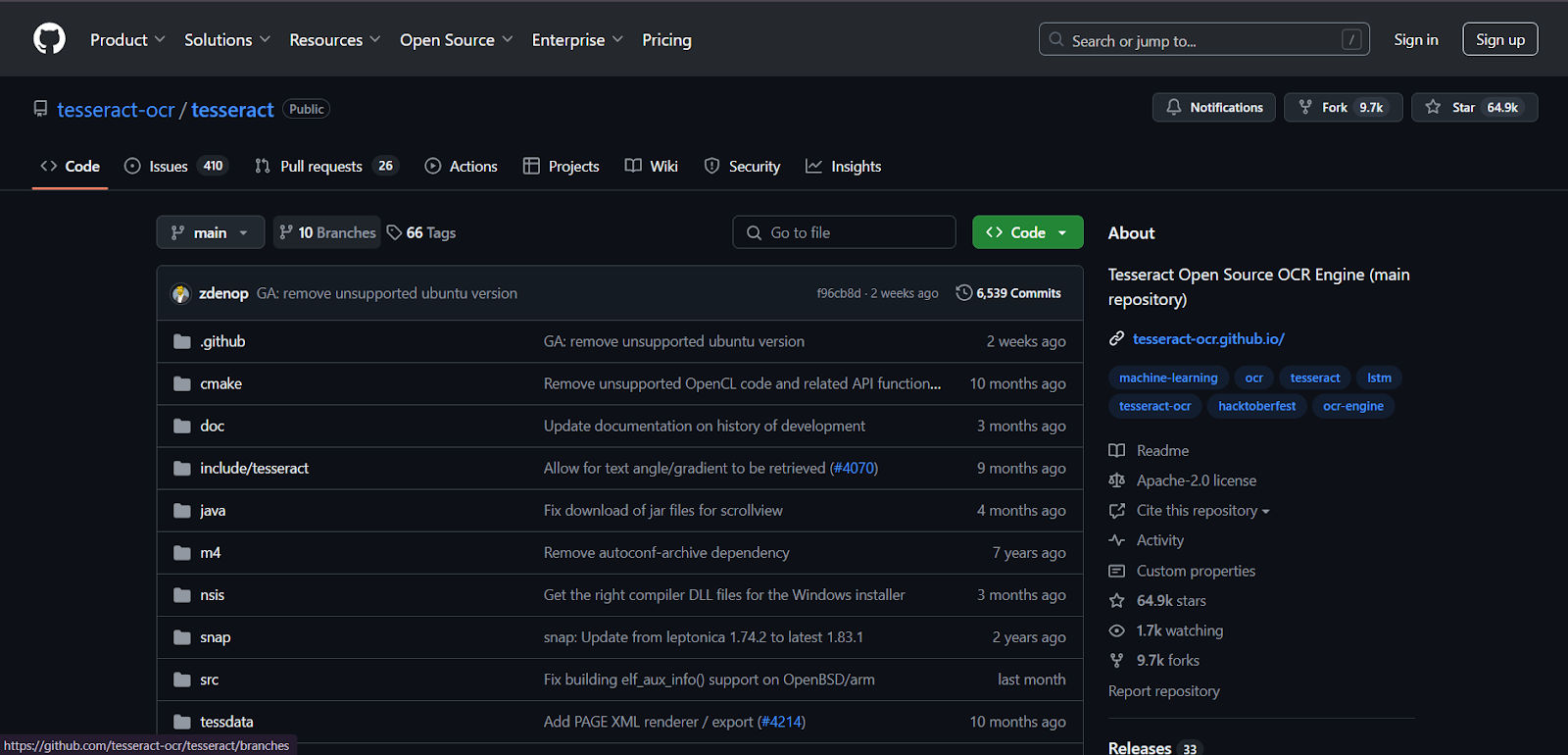This screenshot has width=1568, height=755.
Task: Click the tag icon beside 66 Tags
Action: [394, 232]
